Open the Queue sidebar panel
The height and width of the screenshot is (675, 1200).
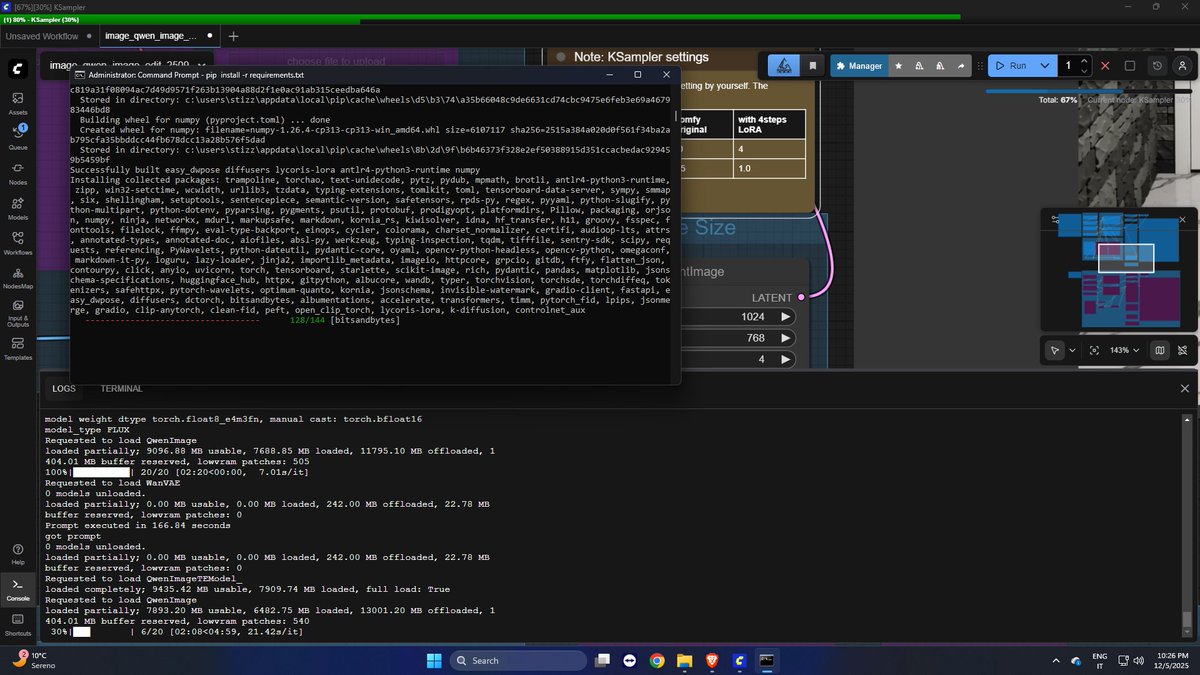18,137
